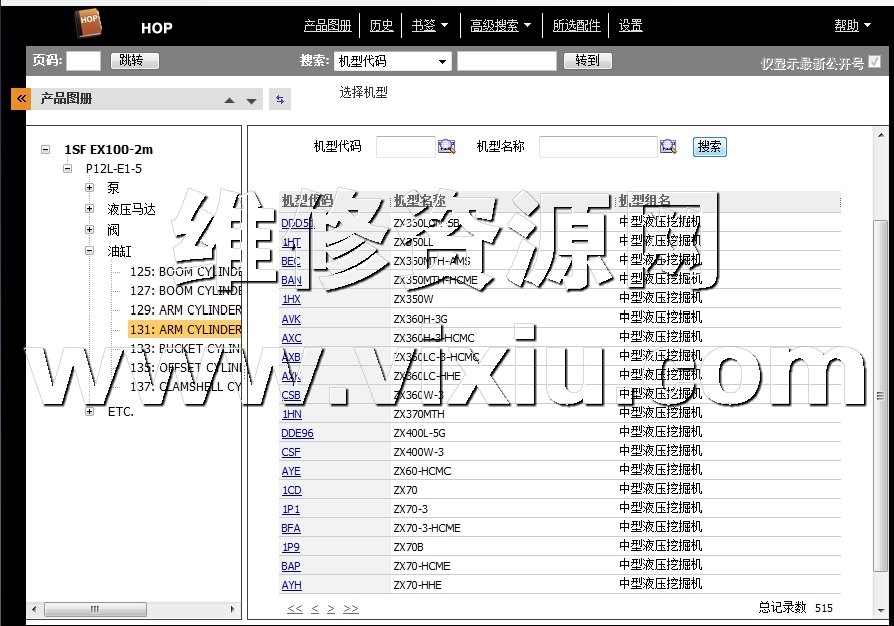Toggle 仅显示最新公开号 checkbox
Viewport: 894px width, 626px height.
click(x=875, y=62)
